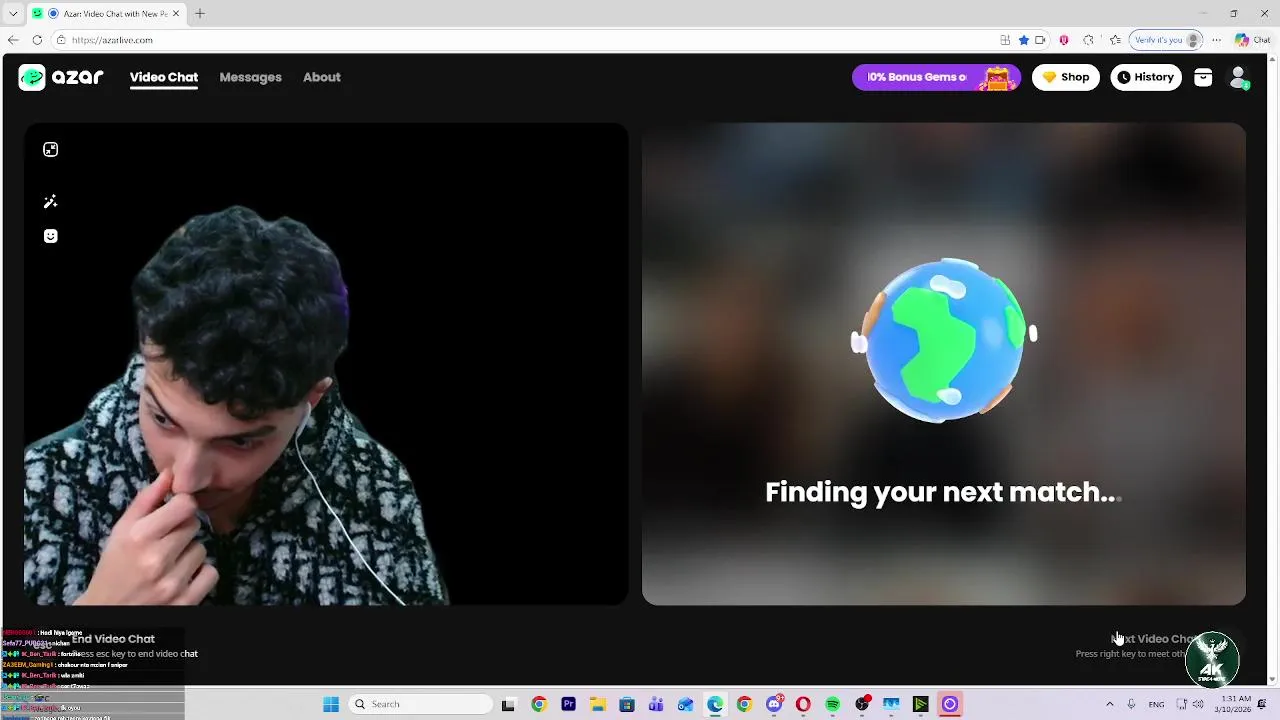Toggle the video layout expand icon
The height and width of the screenshot is (720, 1280).
click(51, 149)
